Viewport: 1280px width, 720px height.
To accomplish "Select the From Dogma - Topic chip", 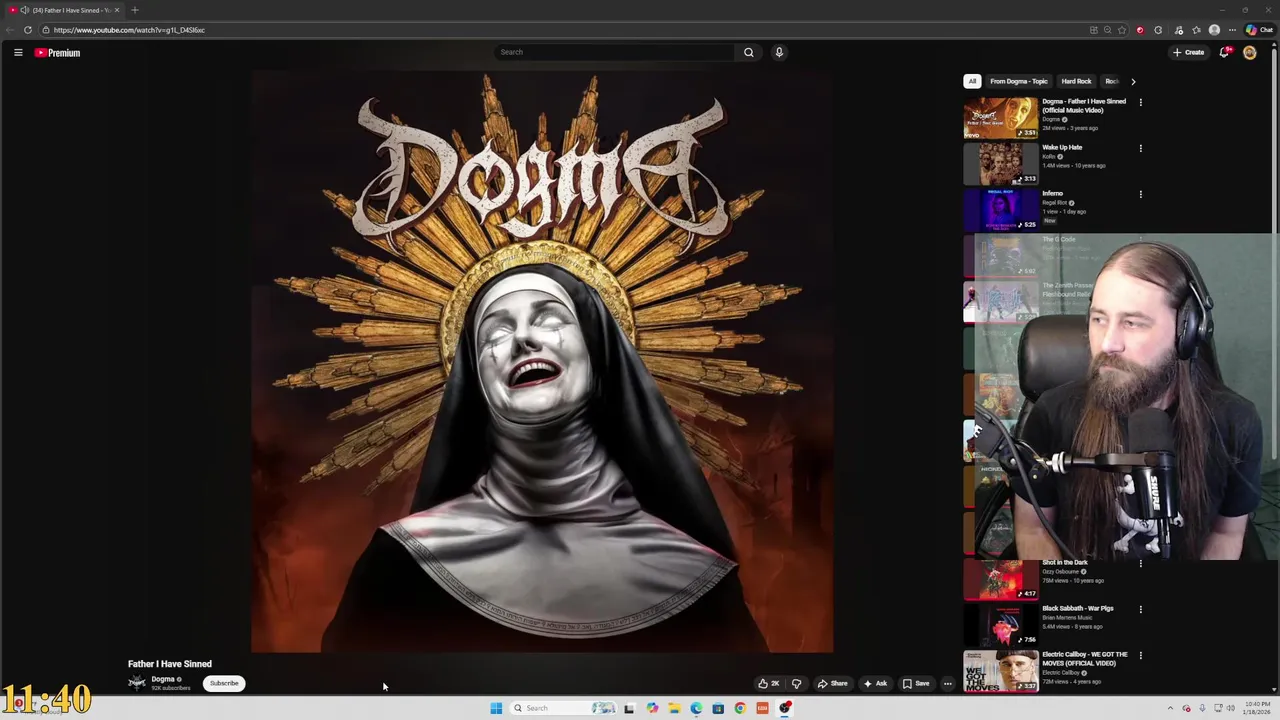I will pyautogui.click(x=1019, y=81).
